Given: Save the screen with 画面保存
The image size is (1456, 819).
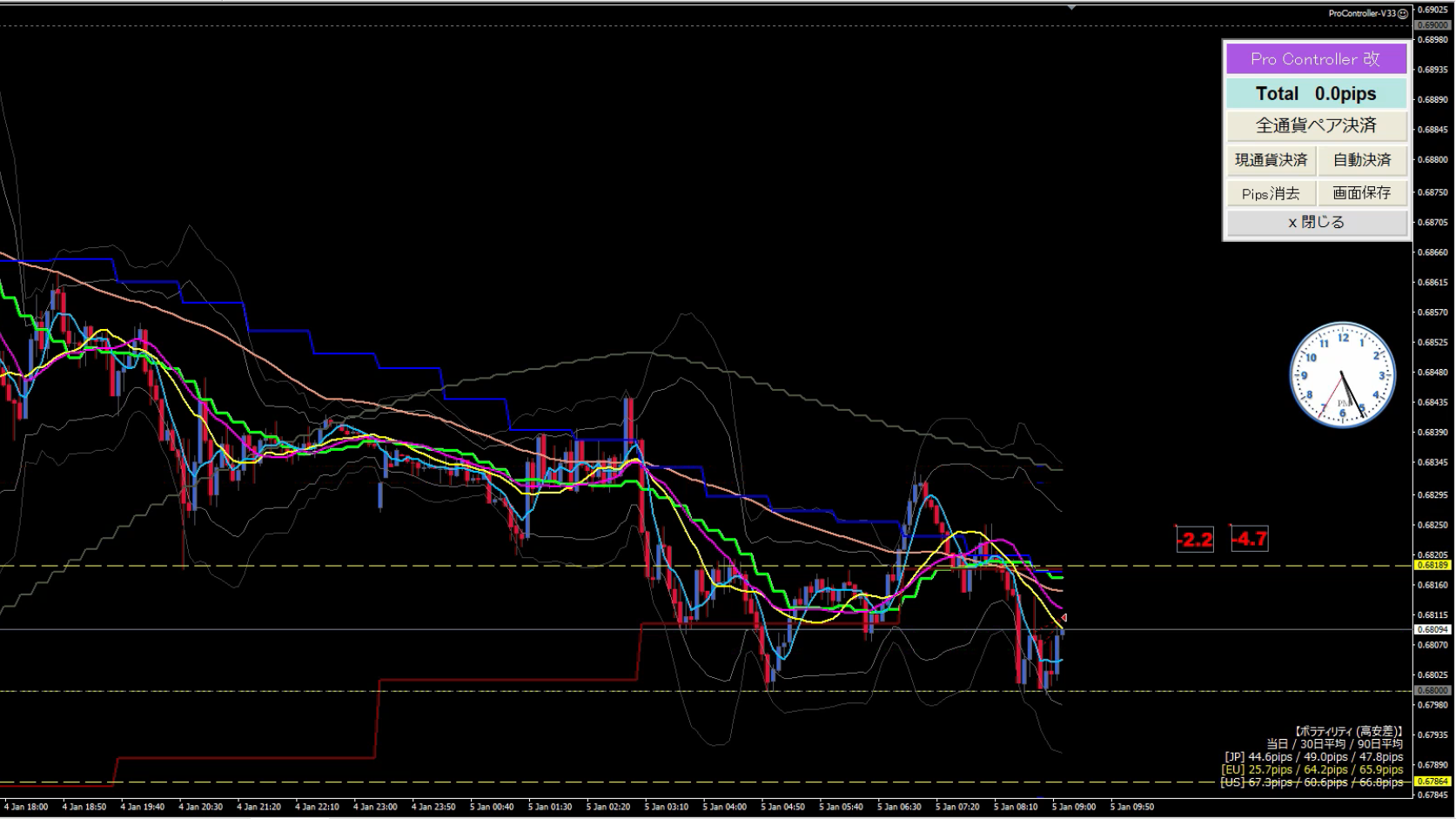Looking at the screenshot, I should (x=1362, y=193).
